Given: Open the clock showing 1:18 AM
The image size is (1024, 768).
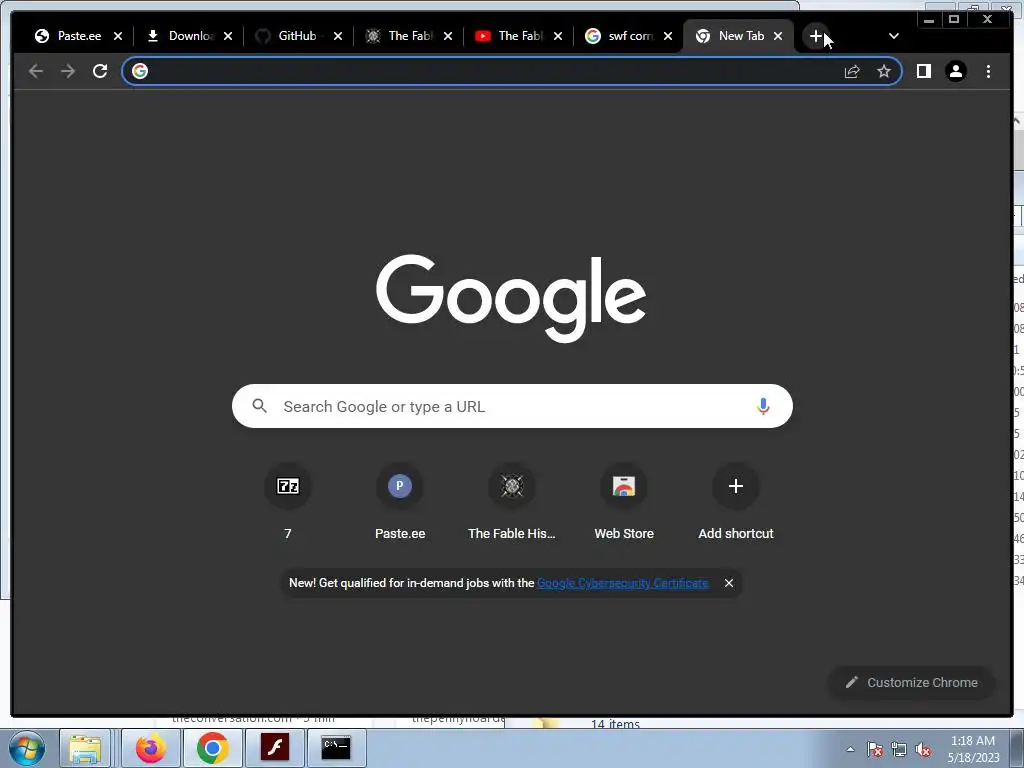Looking at the screenshot, I should (973, 749).
